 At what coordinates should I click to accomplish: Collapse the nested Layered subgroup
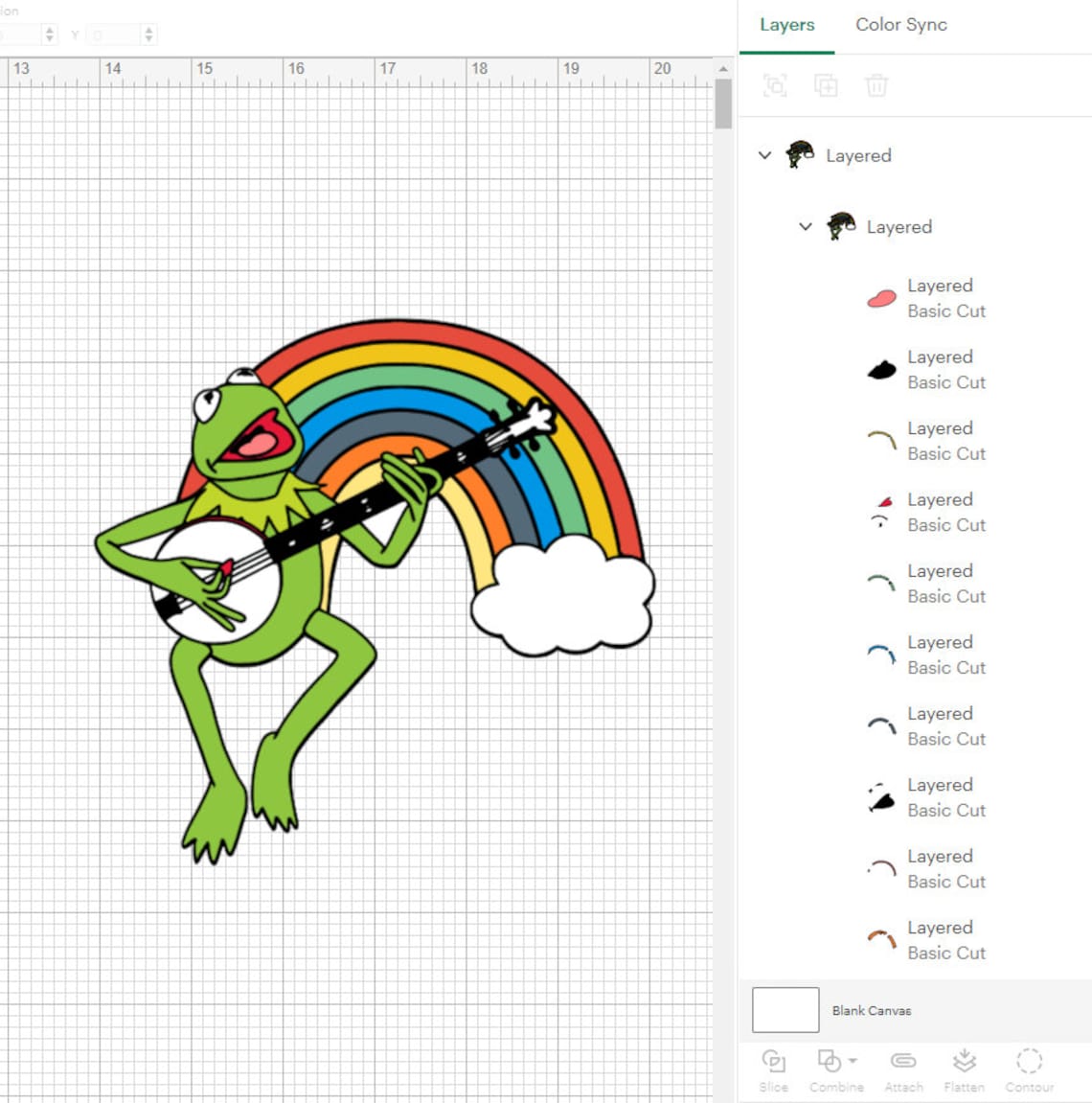[x=806, y=226]
